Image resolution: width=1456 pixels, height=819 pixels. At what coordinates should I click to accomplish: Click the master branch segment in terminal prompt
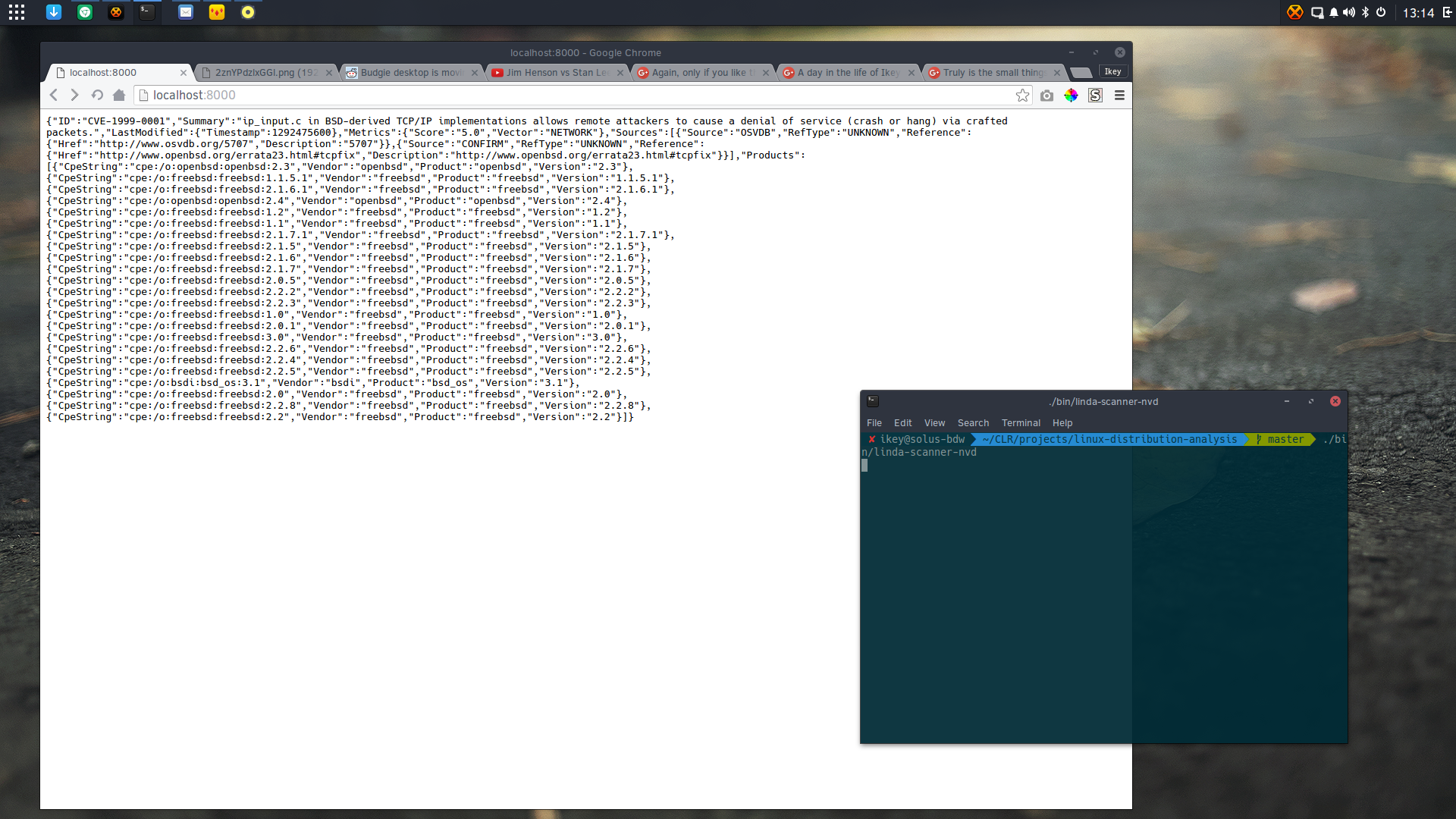pyautogui.click(x=1281, y=439)
